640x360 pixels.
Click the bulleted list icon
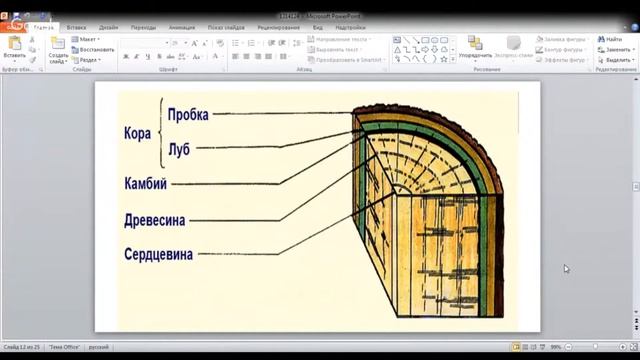237,43
